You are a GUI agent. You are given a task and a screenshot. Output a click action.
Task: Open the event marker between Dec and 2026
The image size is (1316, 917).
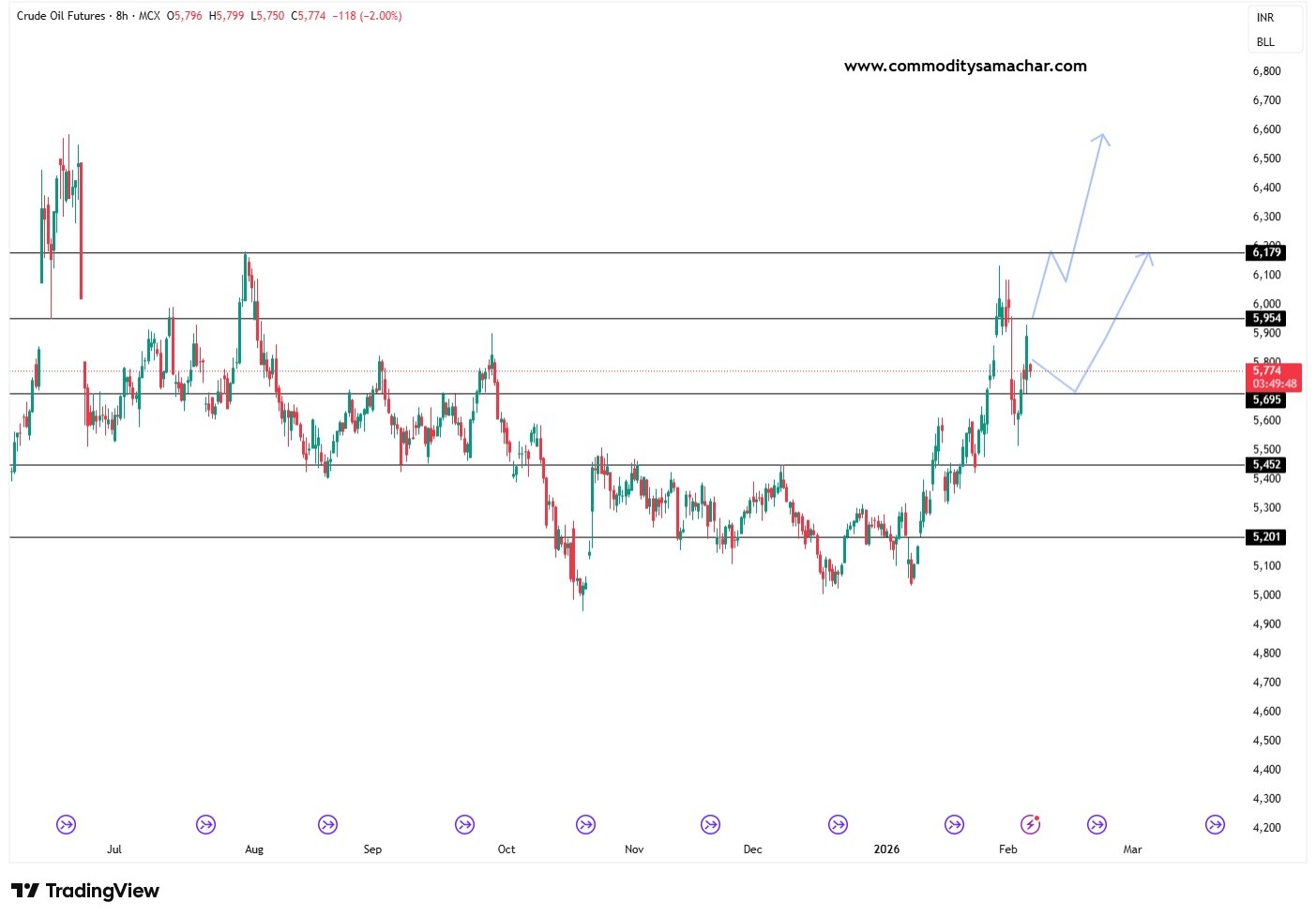point(838,825)
